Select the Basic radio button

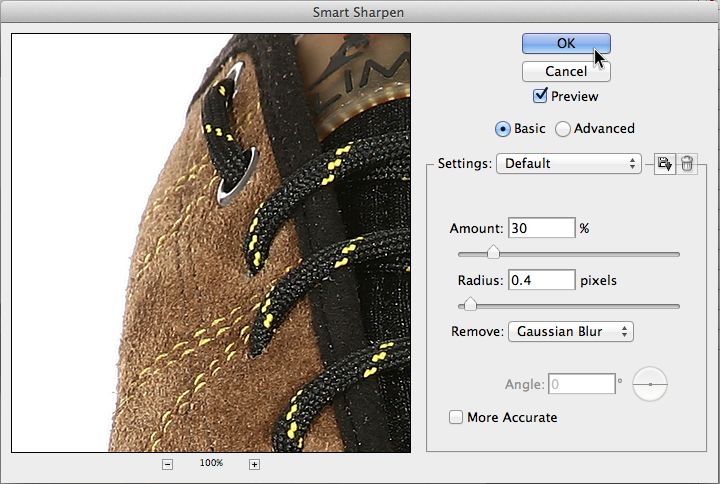[503, 129]
